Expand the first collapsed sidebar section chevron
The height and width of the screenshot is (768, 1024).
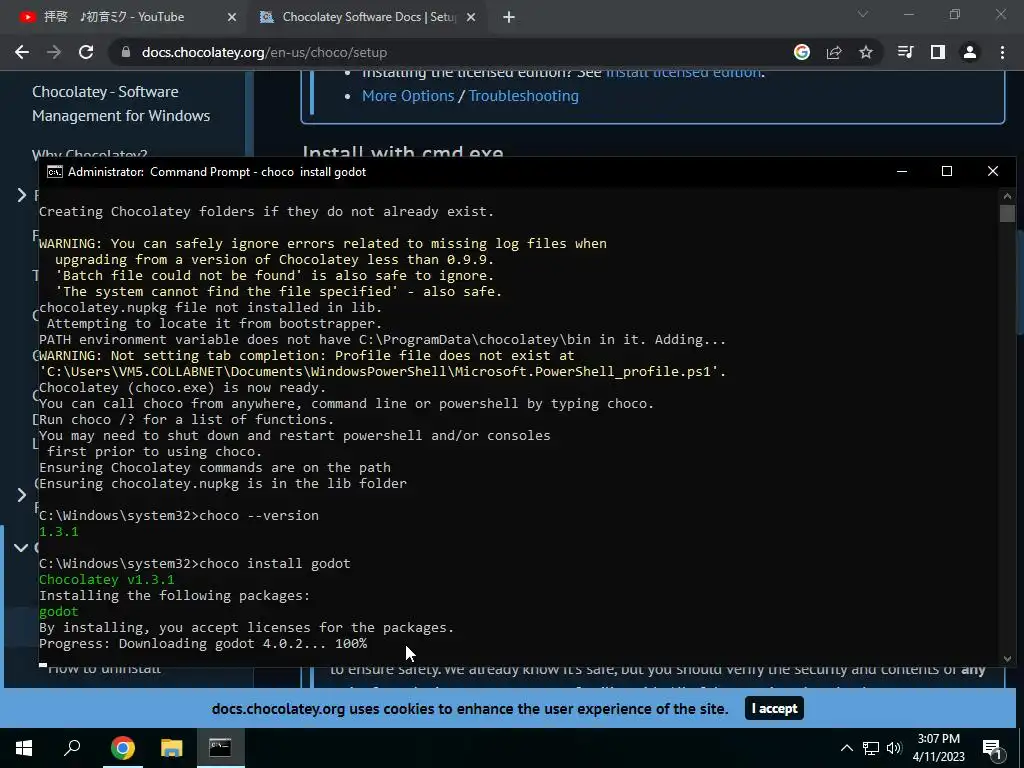[x=22, y=195]
